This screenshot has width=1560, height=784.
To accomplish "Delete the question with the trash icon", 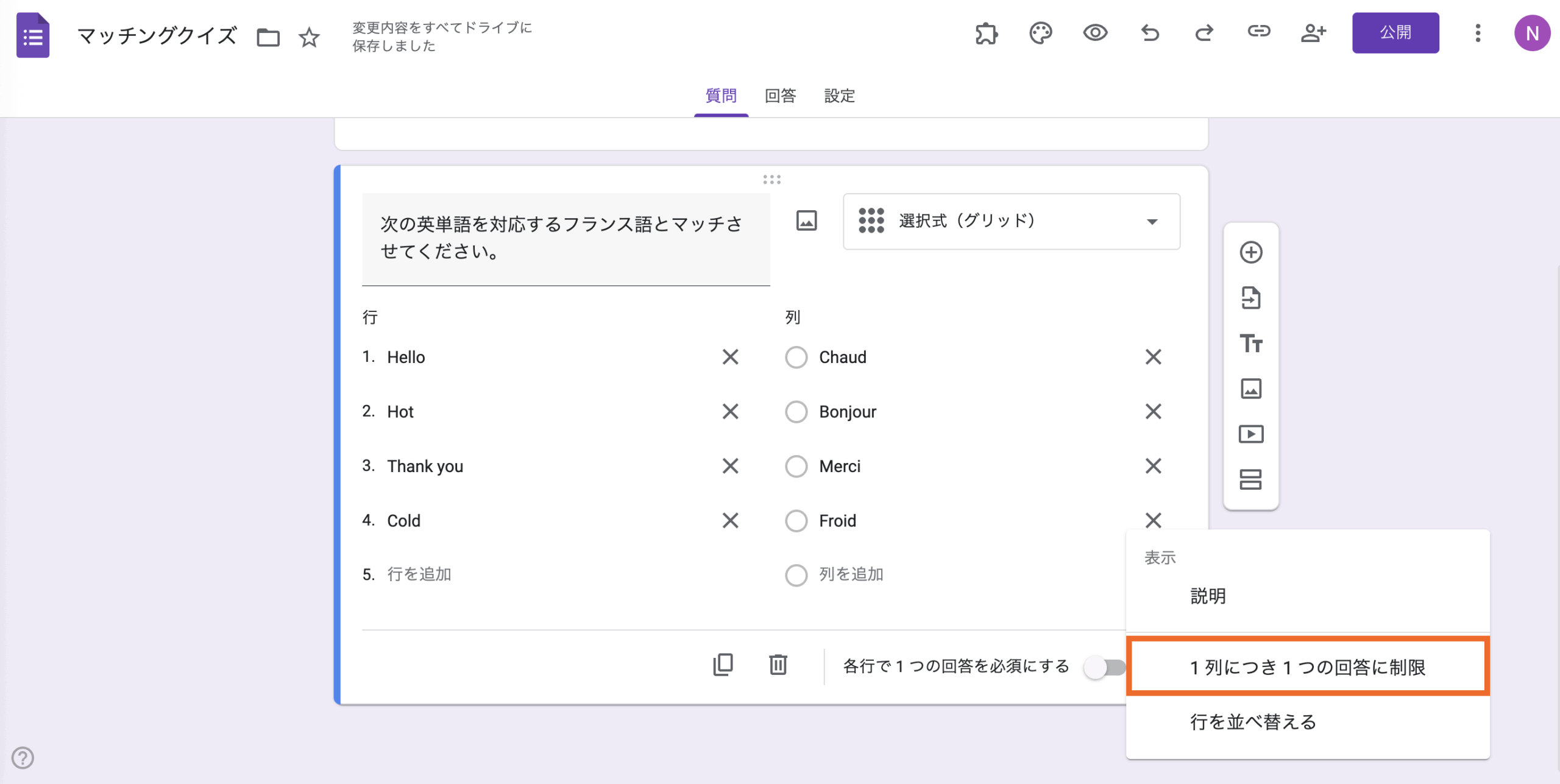I will coord(778,666).
